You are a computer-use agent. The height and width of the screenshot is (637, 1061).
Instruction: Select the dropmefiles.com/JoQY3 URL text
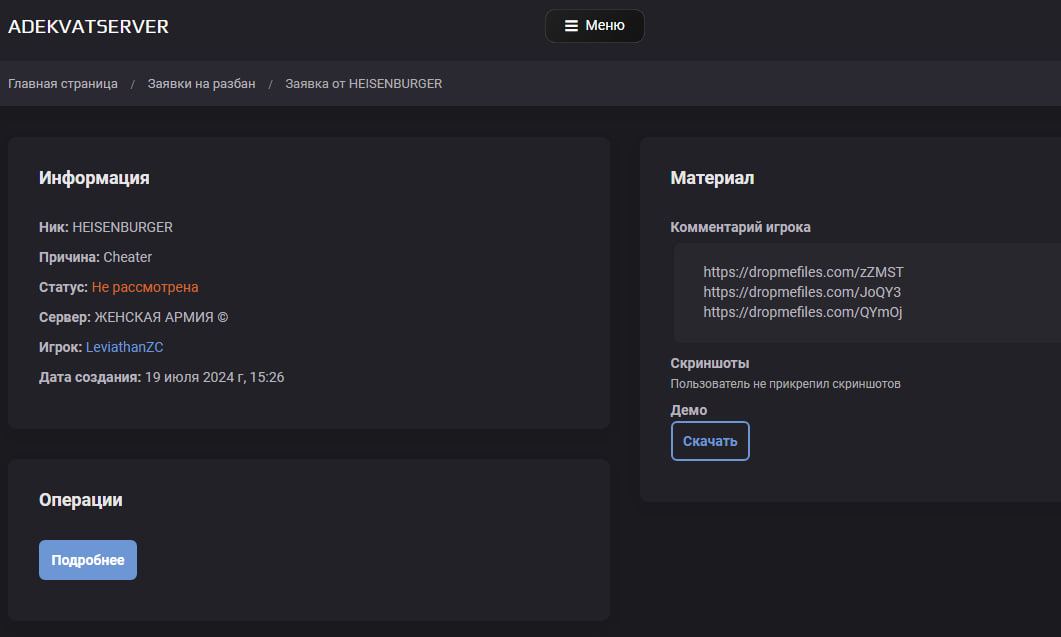coord(802,292)
